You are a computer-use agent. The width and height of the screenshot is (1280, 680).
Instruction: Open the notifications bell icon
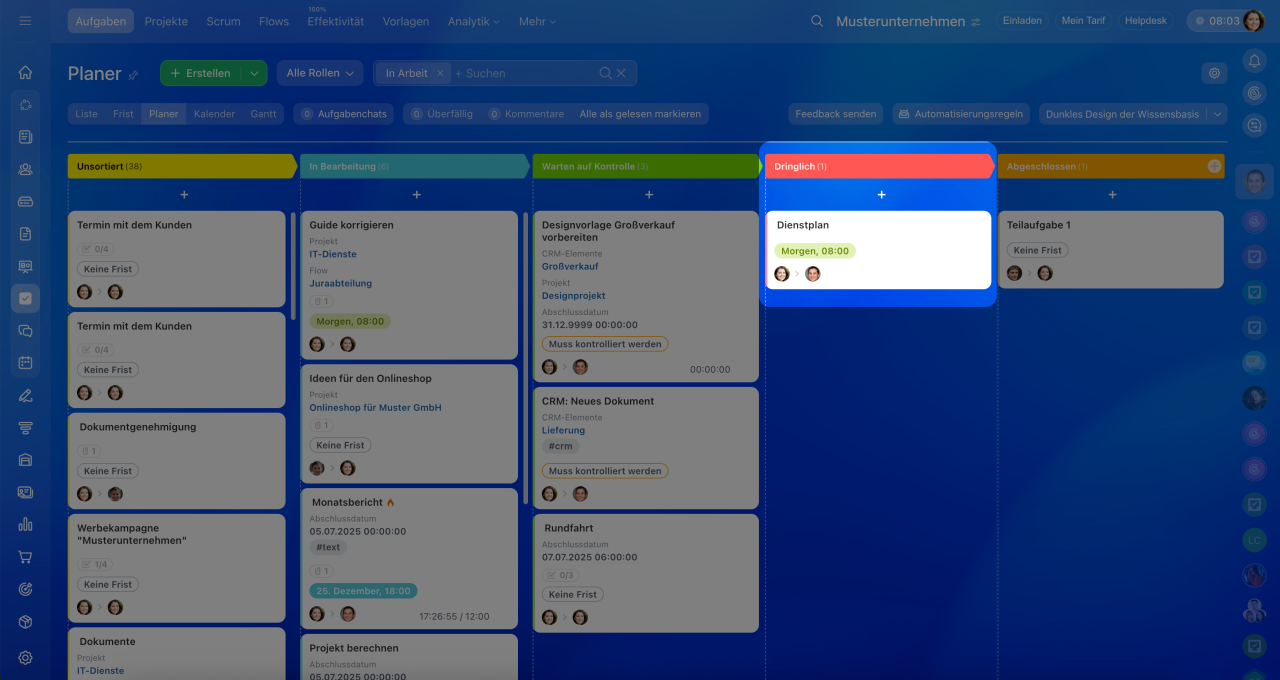click(x=1254, y=61)
